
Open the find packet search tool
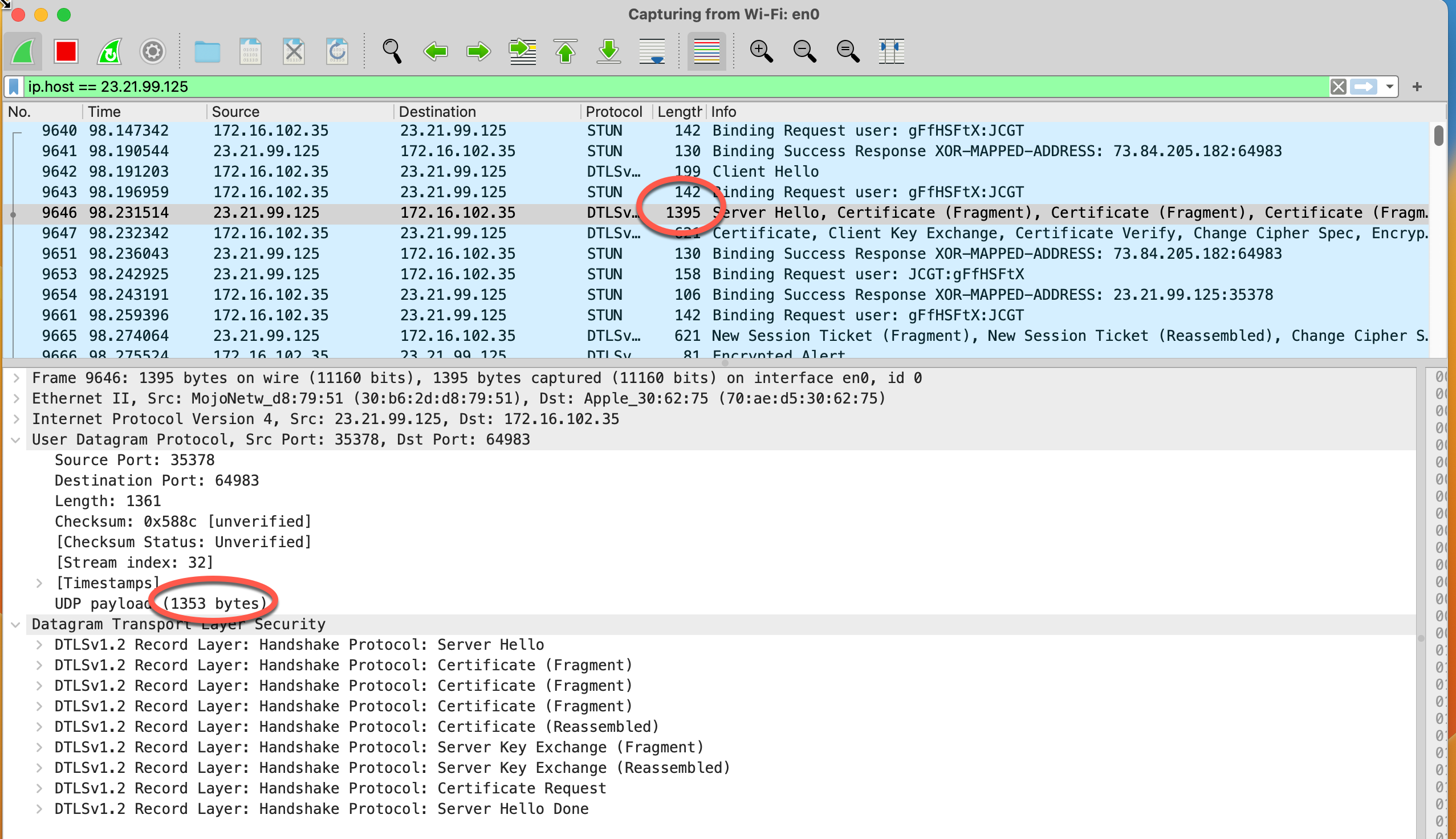click(392, 51)
